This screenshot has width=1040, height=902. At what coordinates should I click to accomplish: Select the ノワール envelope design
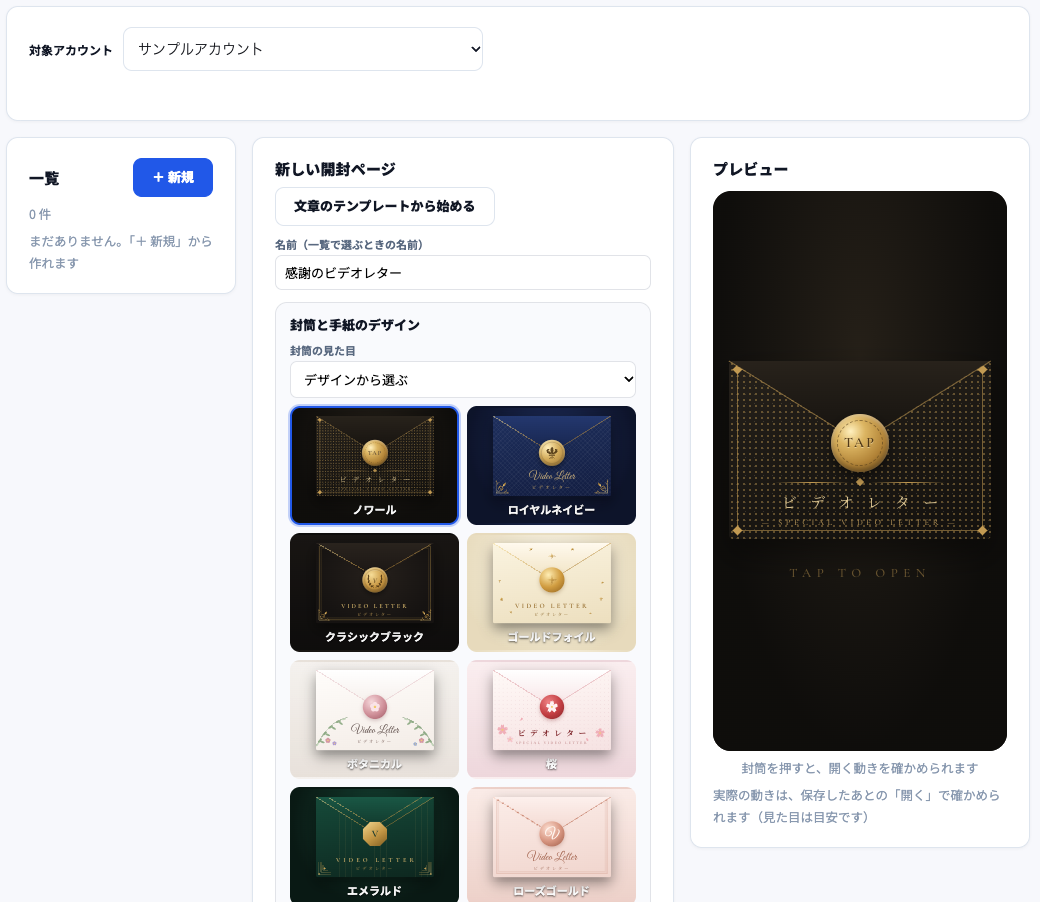click(x=374, y=465)
